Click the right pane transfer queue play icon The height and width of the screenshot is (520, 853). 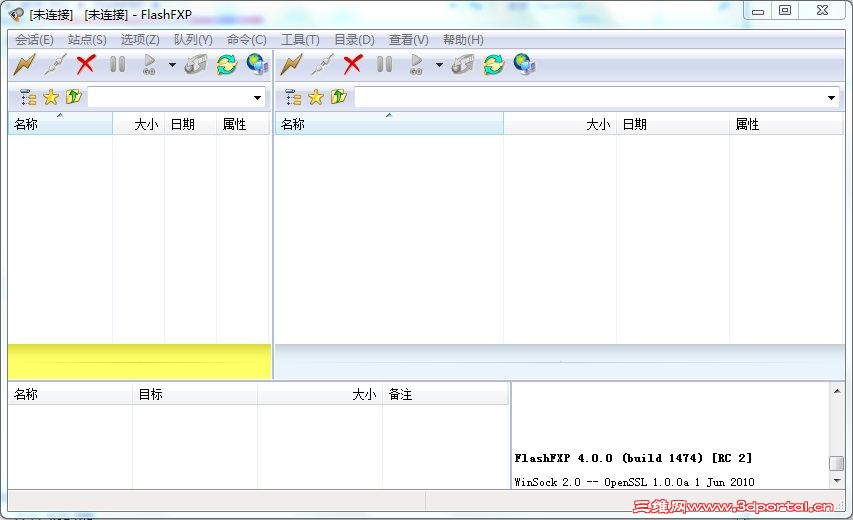[416, 65]
